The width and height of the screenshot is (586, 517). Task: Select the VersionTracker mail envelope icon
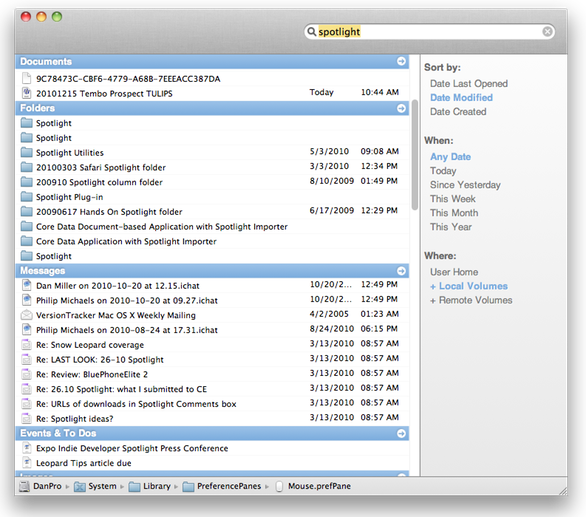(26, 315)
